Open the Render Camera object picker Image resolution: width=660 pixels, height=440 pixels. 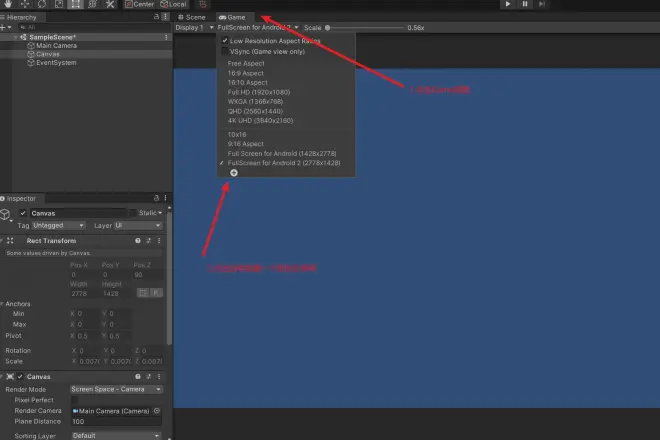pos(157,411)
